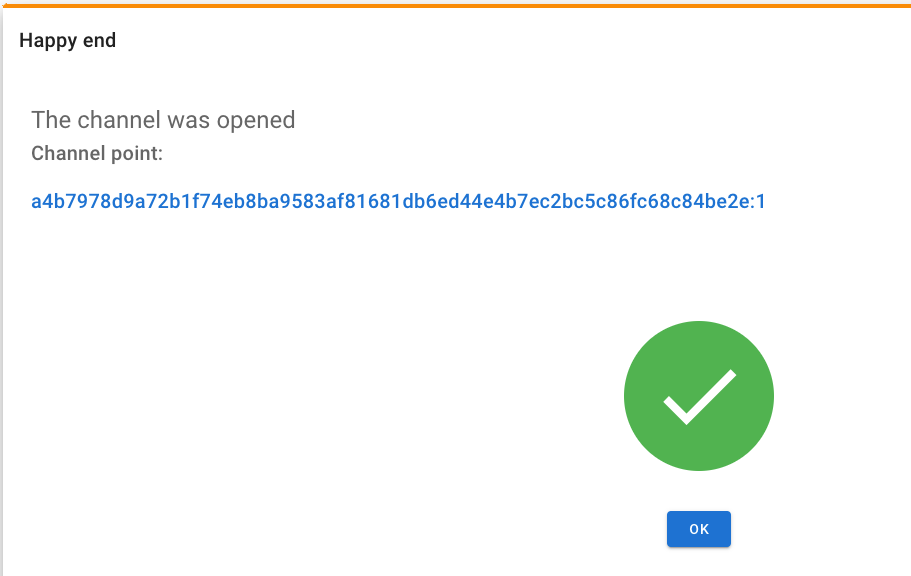This screenshot has height=576, width=911.
Task: Select the 'Happy end' dialog title
Action: coord(67,41)
